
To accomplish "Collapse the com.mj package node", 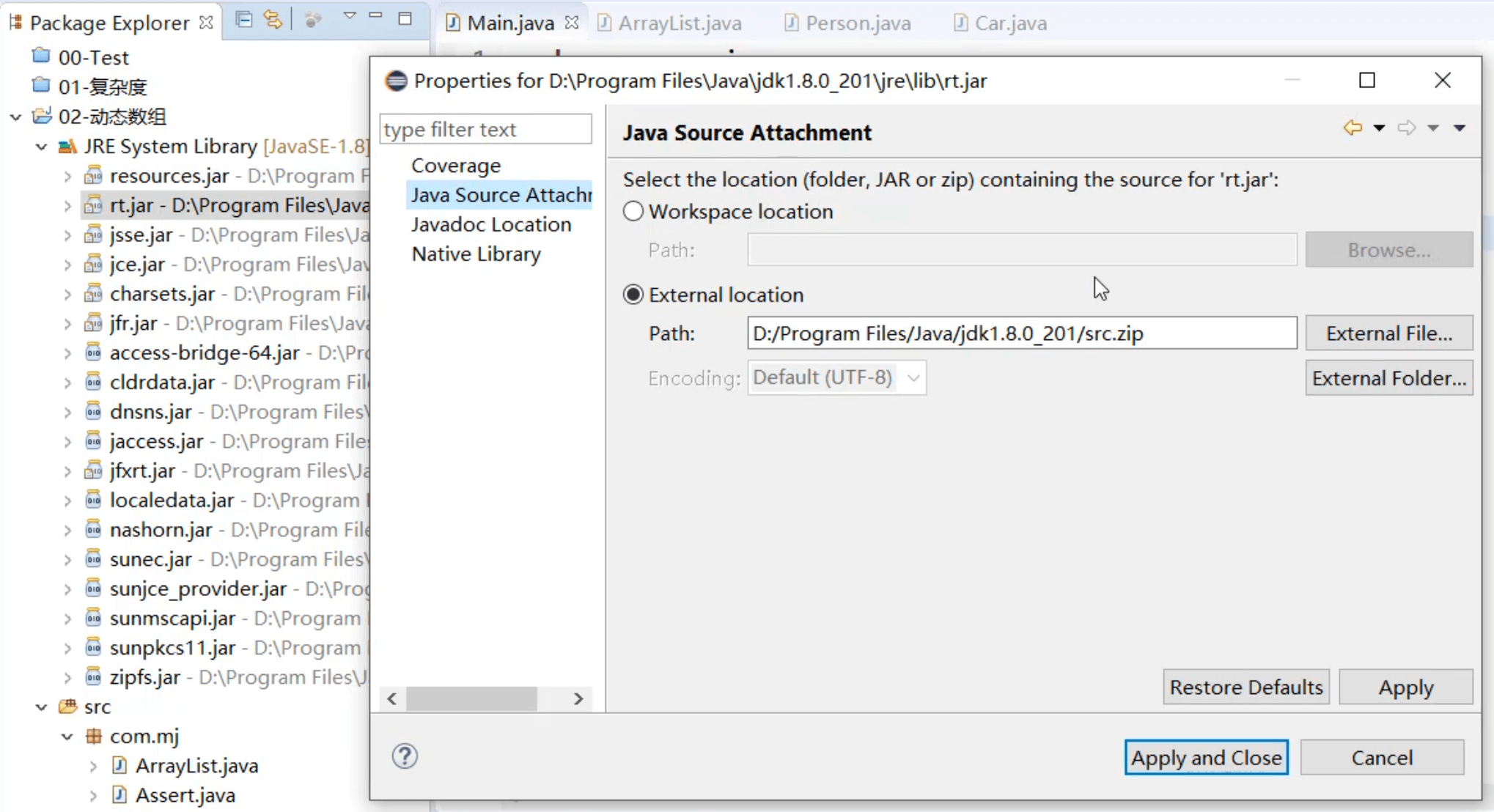I will coord(67,737).
